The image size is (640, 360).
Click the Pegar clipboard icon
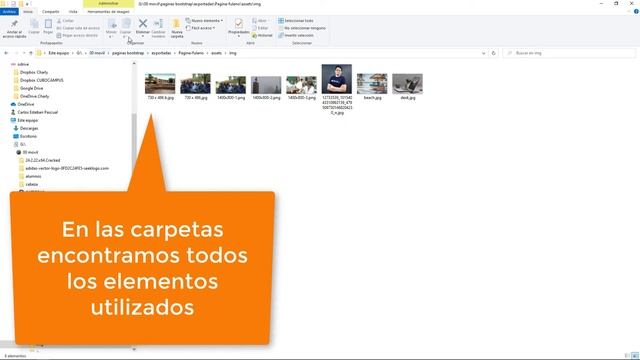[48, 24]
